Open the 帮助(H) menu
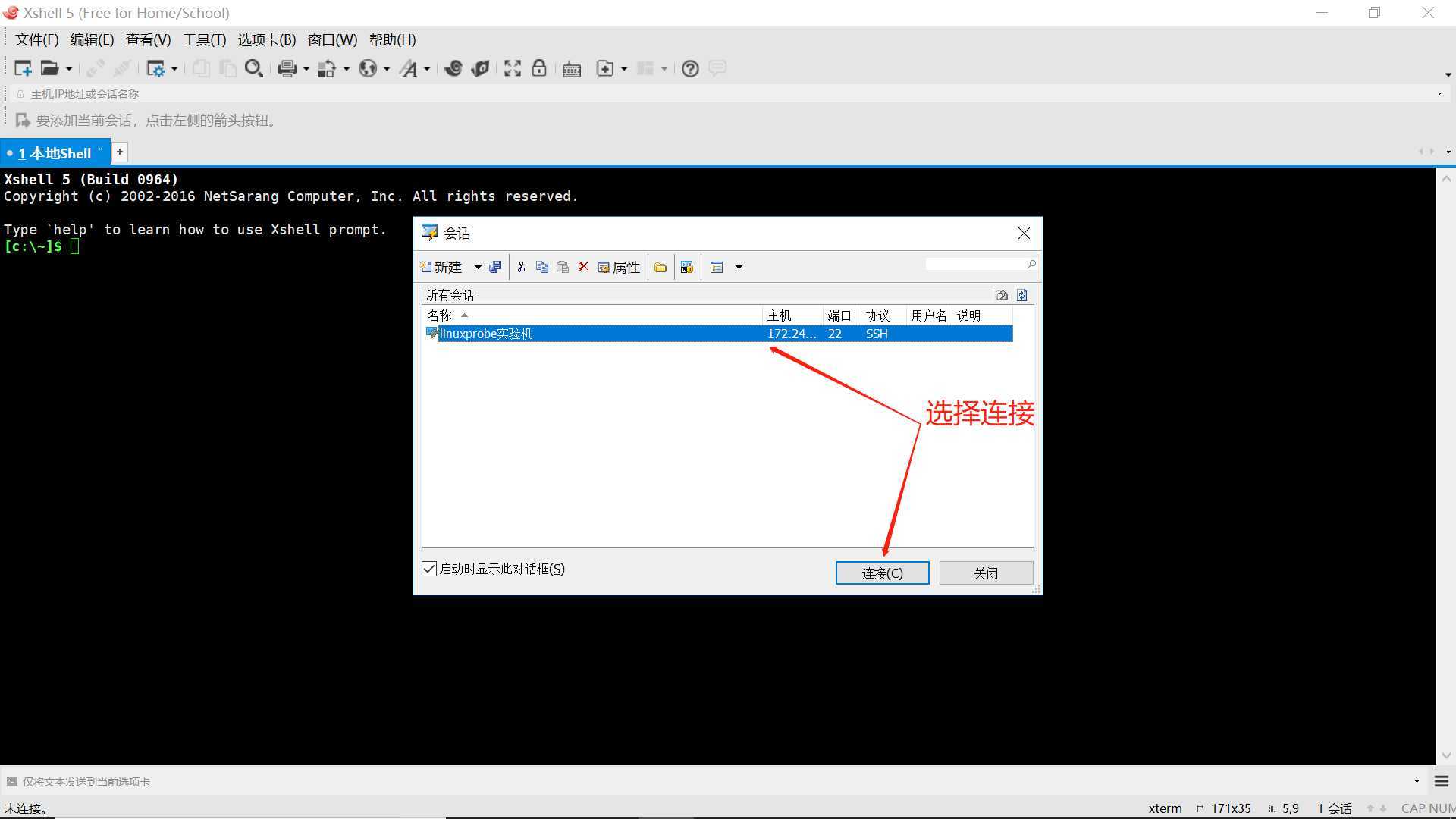Screen dimensions: 1456x819 392,40
